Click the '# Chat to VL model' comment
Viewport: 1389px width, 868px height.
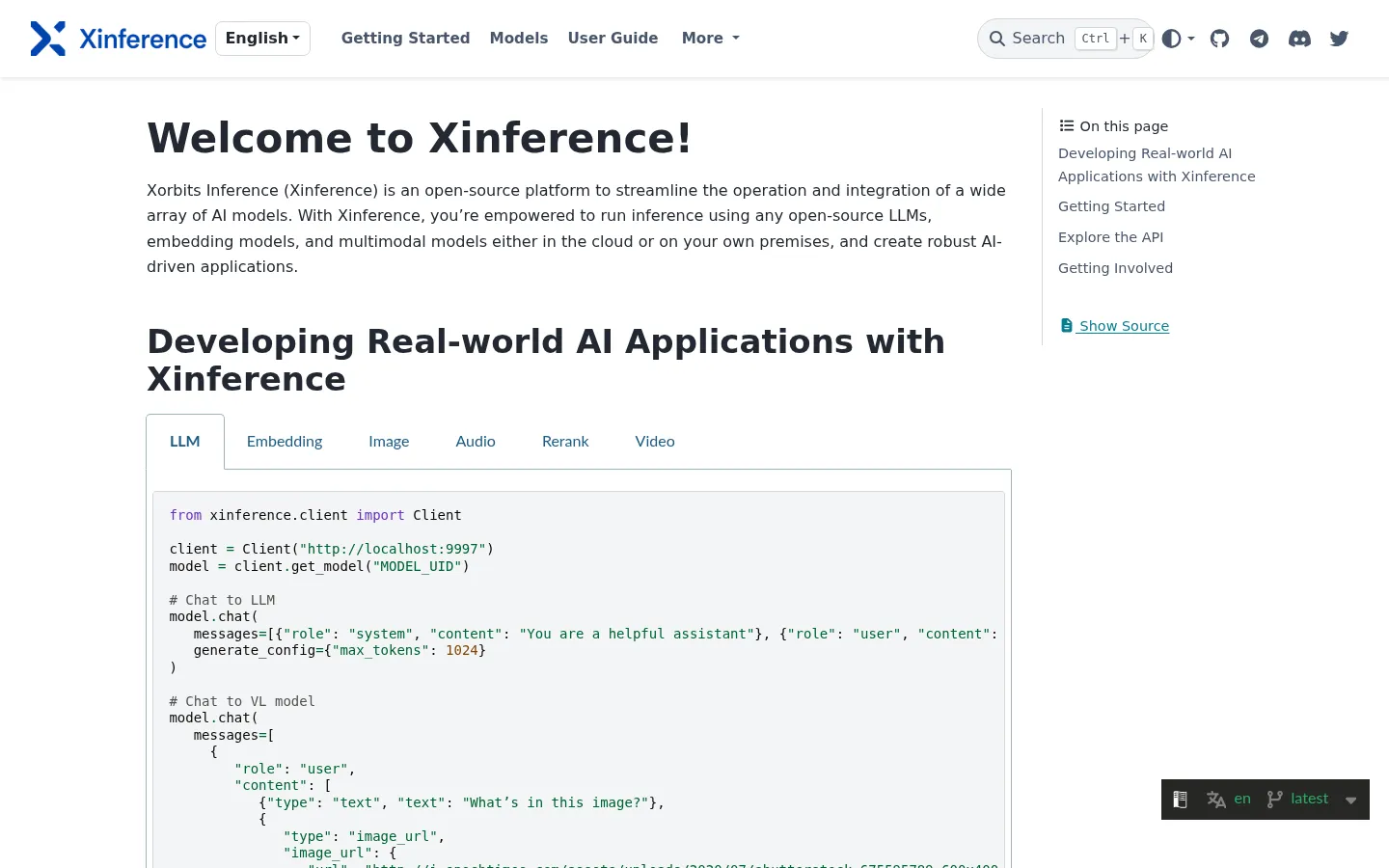(242, 701)
